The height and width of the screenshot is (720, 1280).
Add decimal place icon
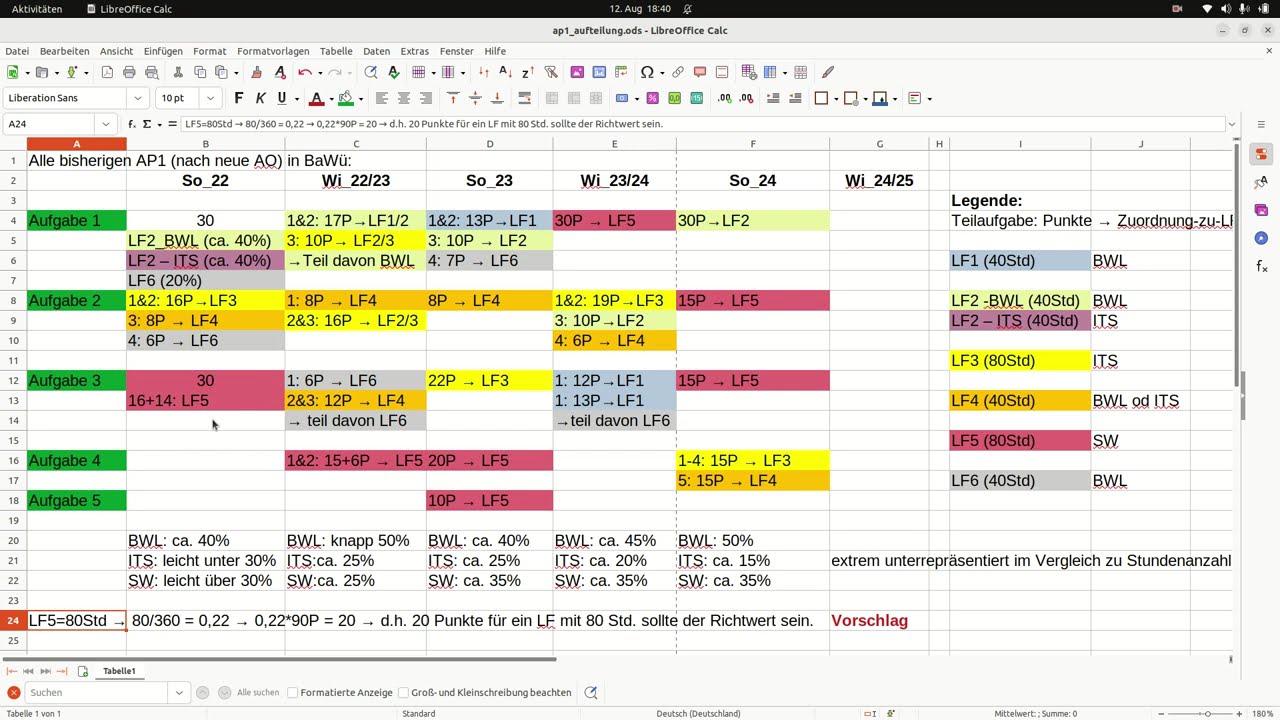pyautogui.click(x=724, y=98)
